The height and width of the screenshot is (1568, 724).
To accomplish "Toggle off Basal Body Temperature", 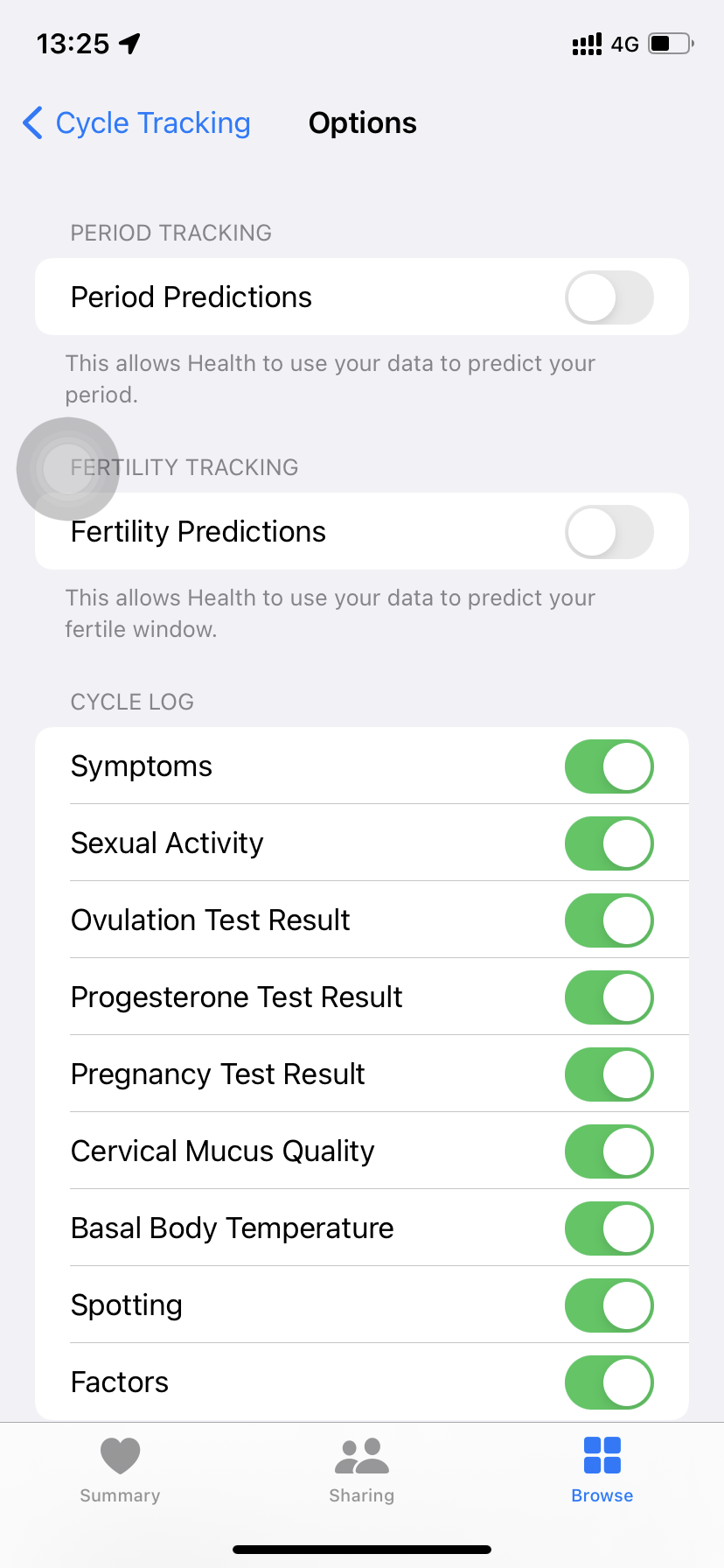I will [x=609, y=1228].
